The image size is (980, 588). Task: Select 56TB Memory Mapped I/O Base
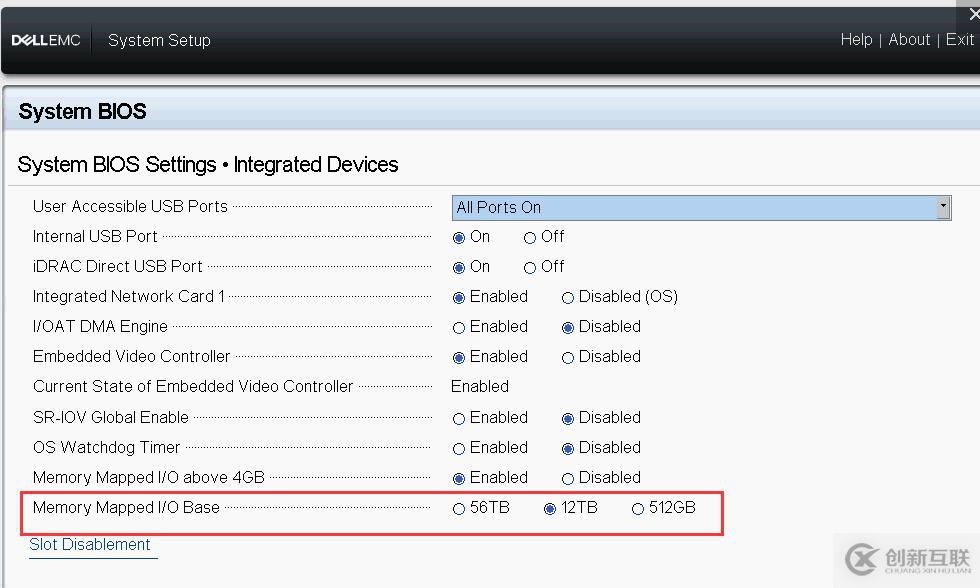tap(459, 509)
